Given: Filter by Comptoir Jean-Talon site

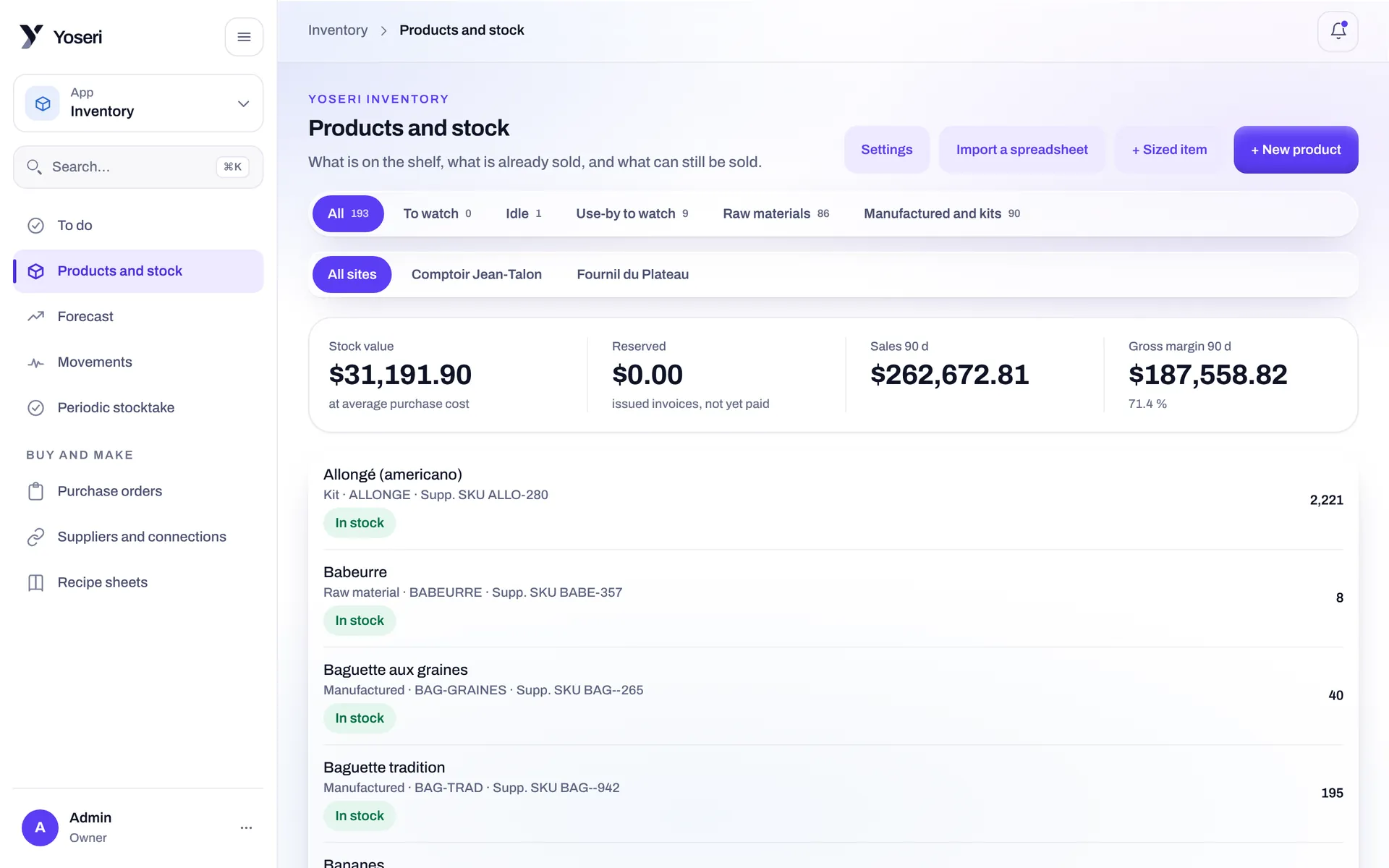Looking at the screenshot, I should pos(476,275).
